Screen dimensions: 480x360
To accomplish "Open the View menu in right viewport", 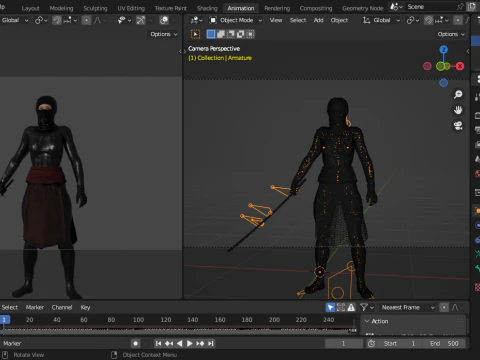I will click(x=276, y=20).
